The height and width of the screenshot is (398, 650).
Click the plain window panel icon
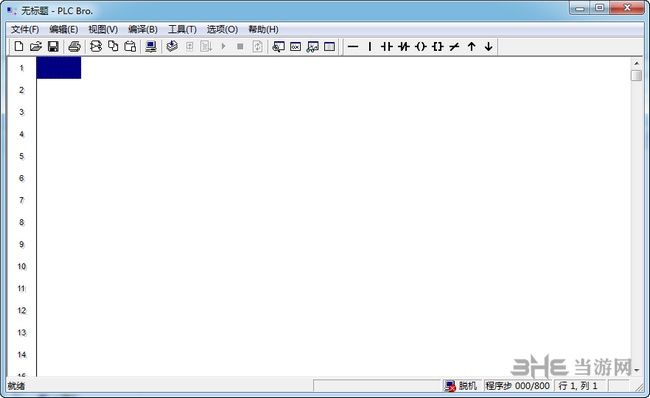330,46
